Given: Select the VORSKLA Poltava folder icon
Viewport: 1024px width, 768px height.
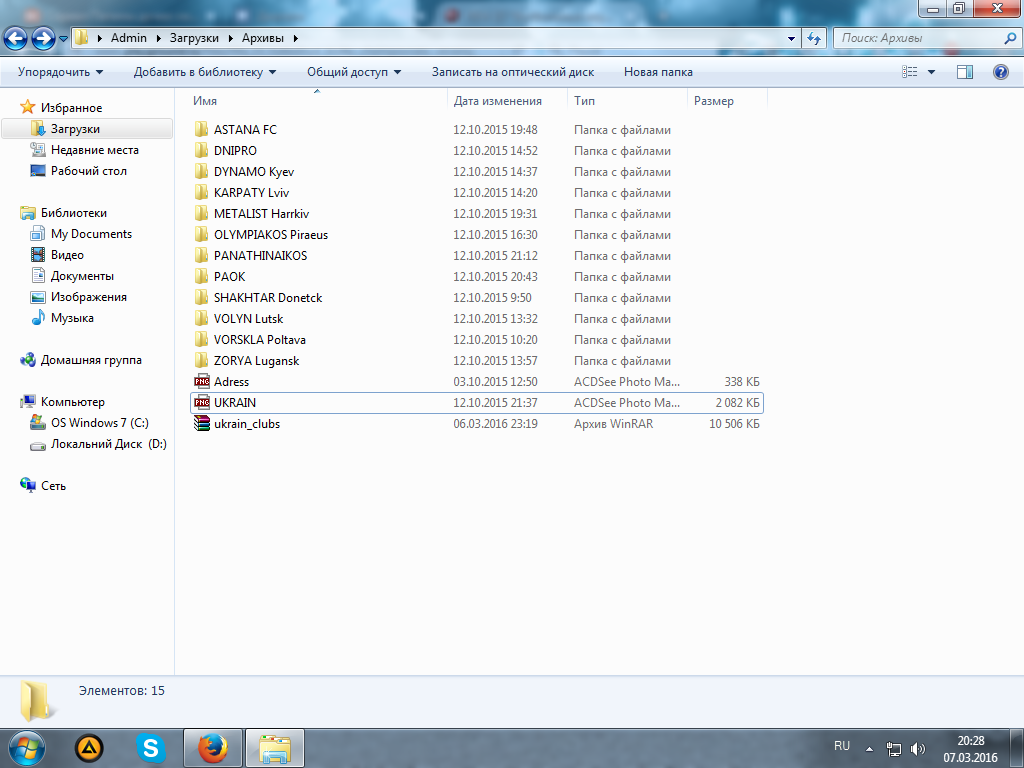Looking at the screenshot, I should (202, 339).
